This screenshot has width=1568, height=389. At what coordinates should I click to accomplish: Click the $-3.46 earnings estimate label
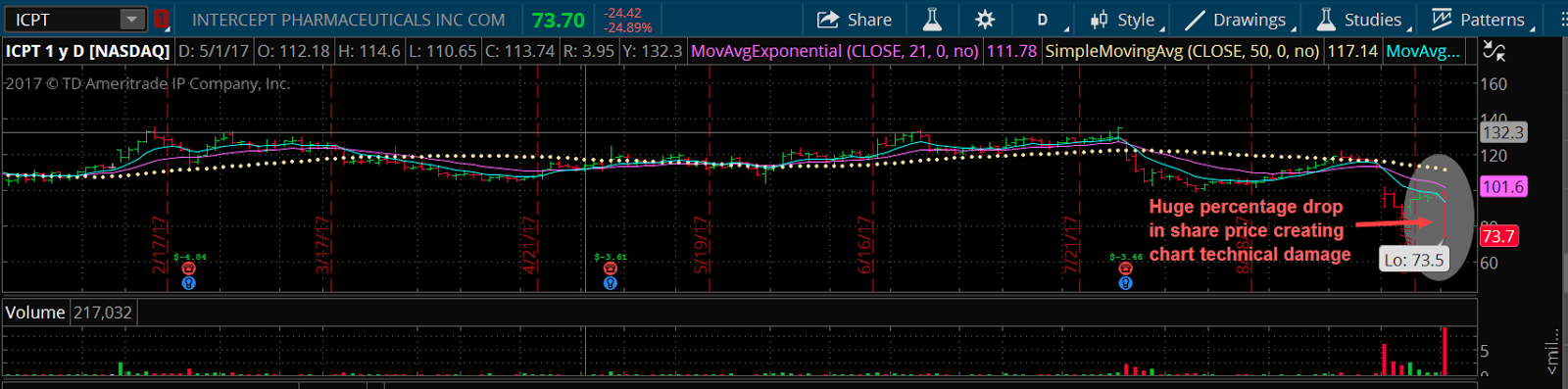(1126, 258)
